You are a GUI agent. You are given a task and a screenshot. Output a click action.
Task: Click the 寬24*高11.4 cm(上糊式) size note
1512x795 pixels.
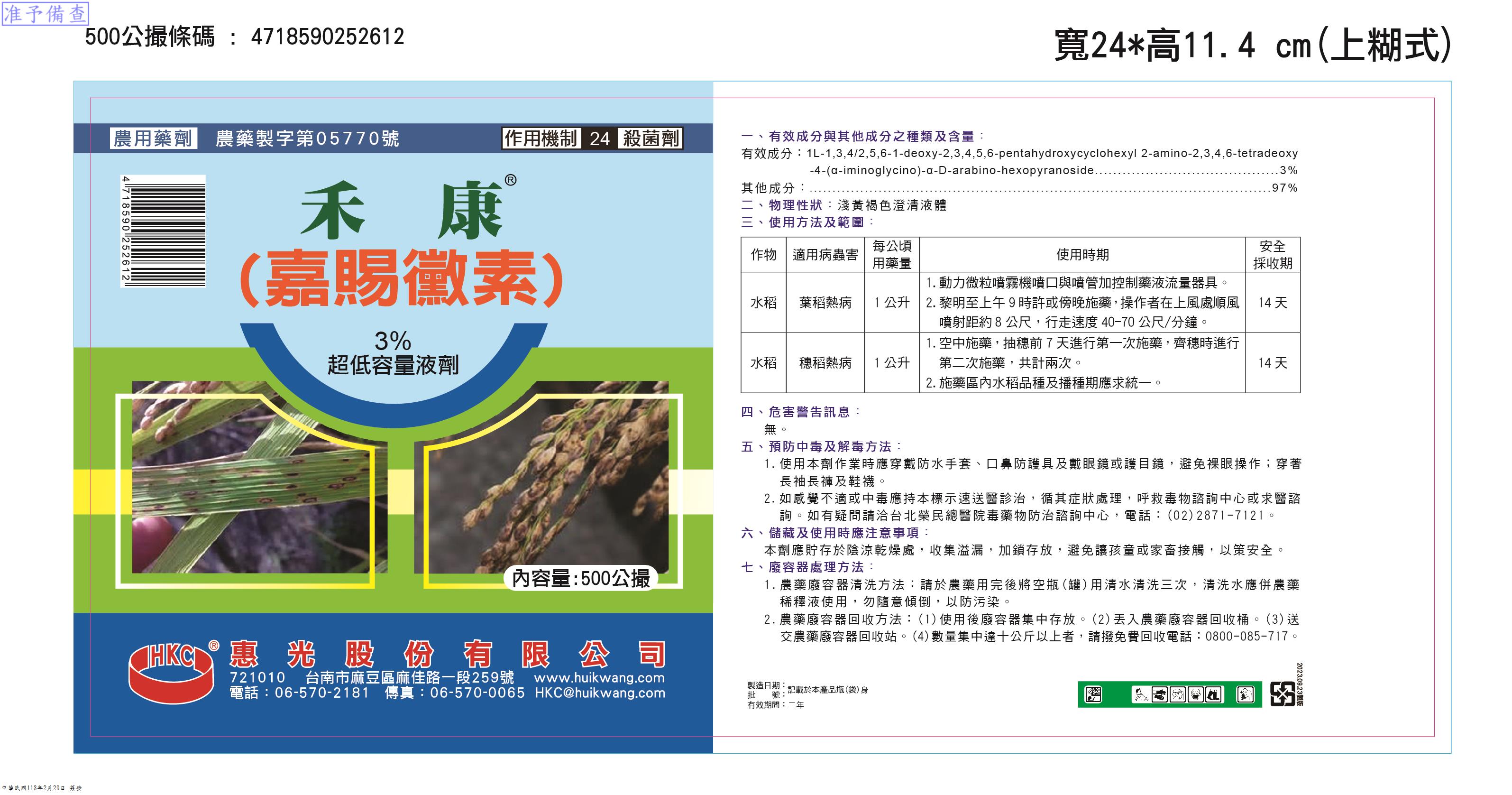[1253, 45]
